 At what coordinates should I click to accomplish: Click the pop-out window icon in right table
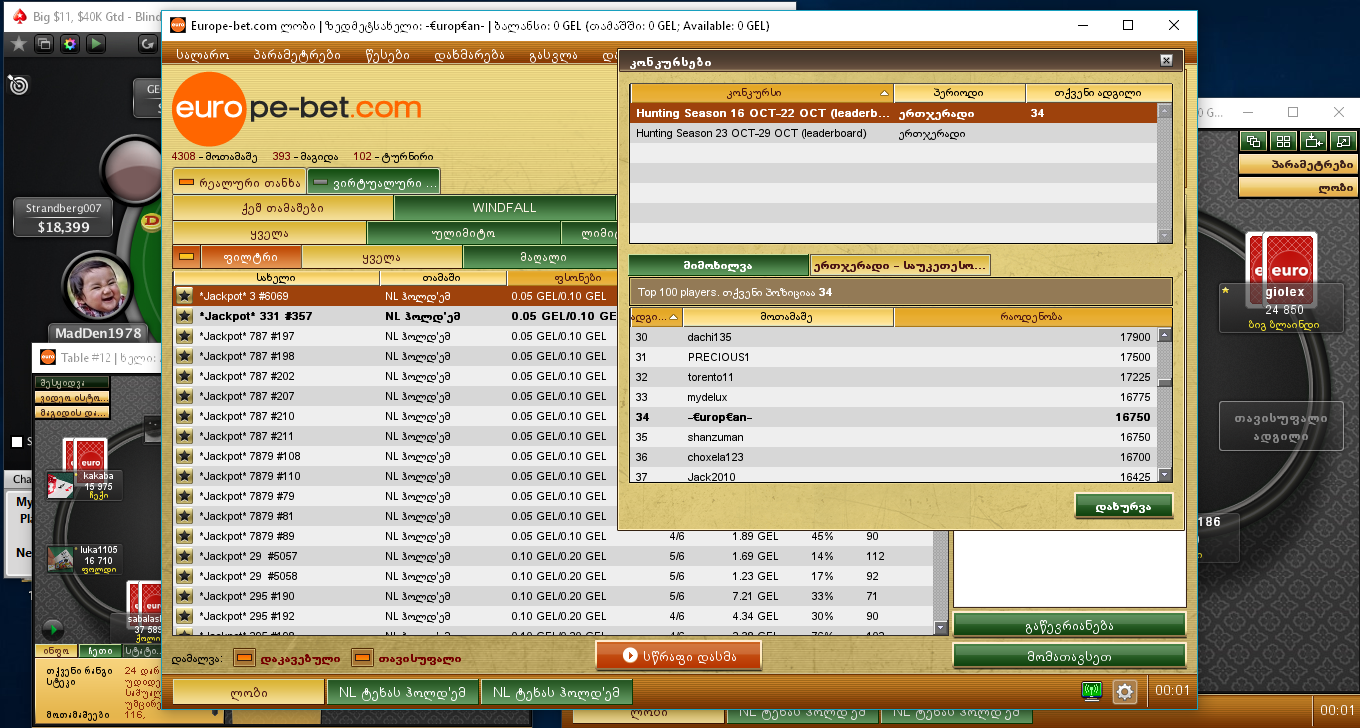tap(1343, 141)
